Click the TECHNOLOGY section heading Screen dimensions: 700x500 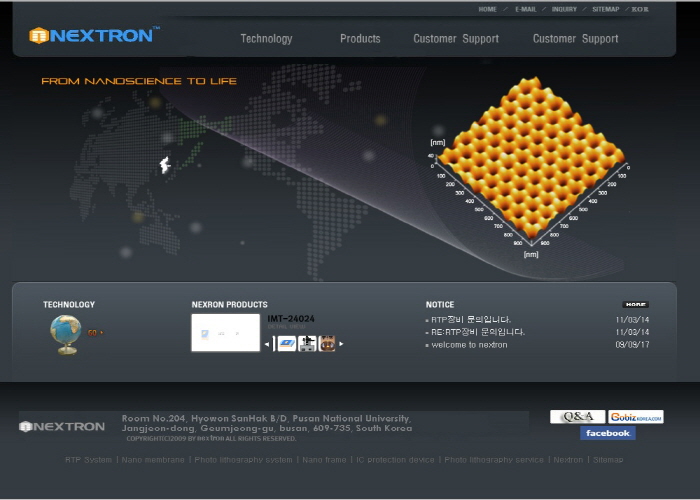(69, 304)
